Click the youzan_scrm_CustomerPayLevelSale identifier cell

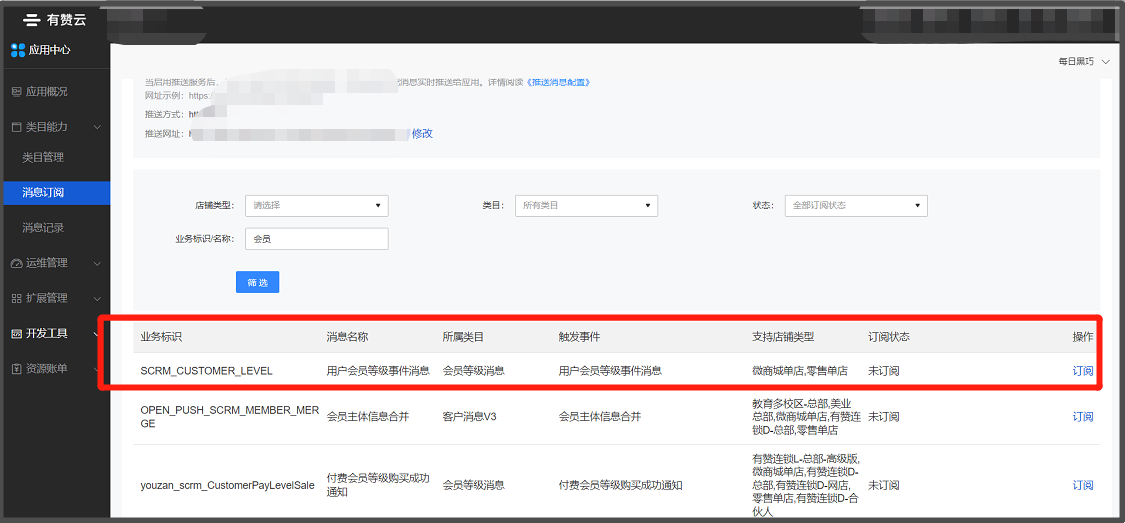(227, 486)
